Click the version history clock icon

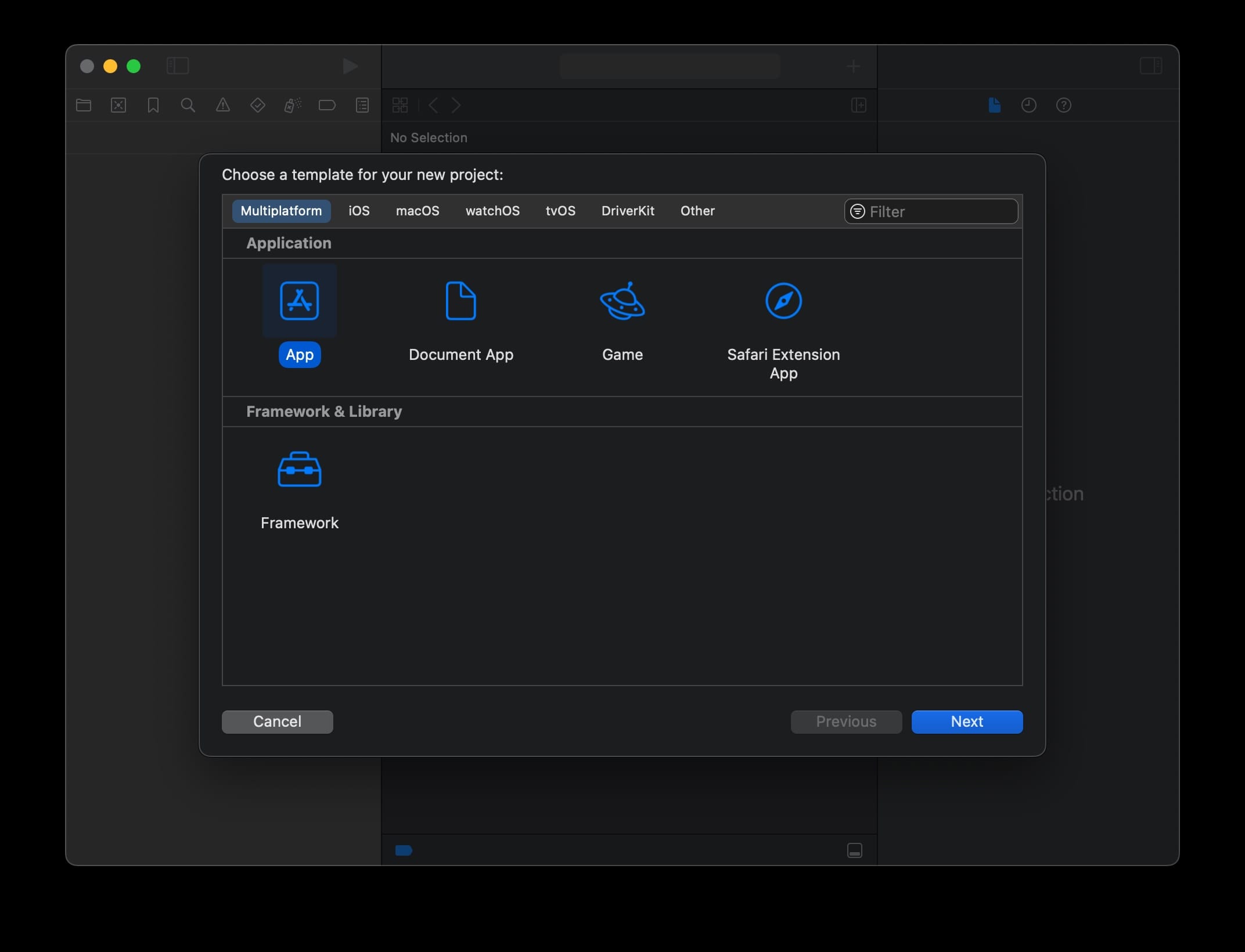pos(1029,105)
